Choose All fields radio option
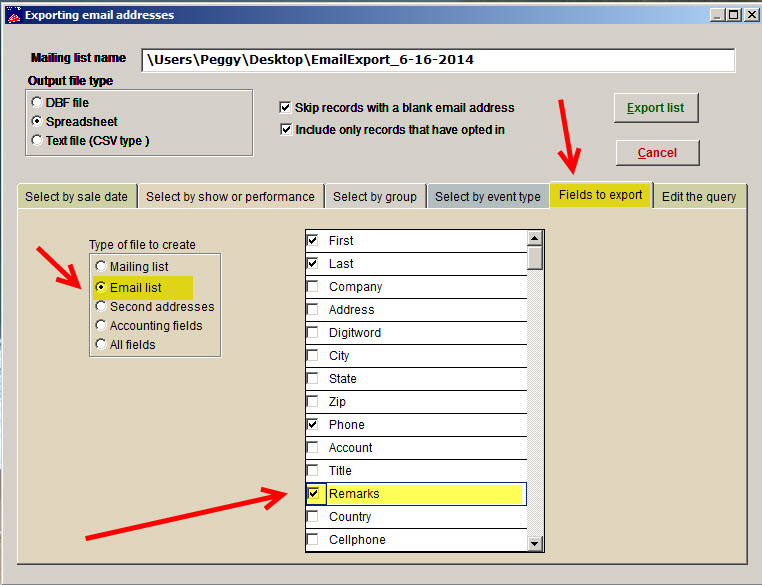The image size is (762, 585). [x=100, y=345]
